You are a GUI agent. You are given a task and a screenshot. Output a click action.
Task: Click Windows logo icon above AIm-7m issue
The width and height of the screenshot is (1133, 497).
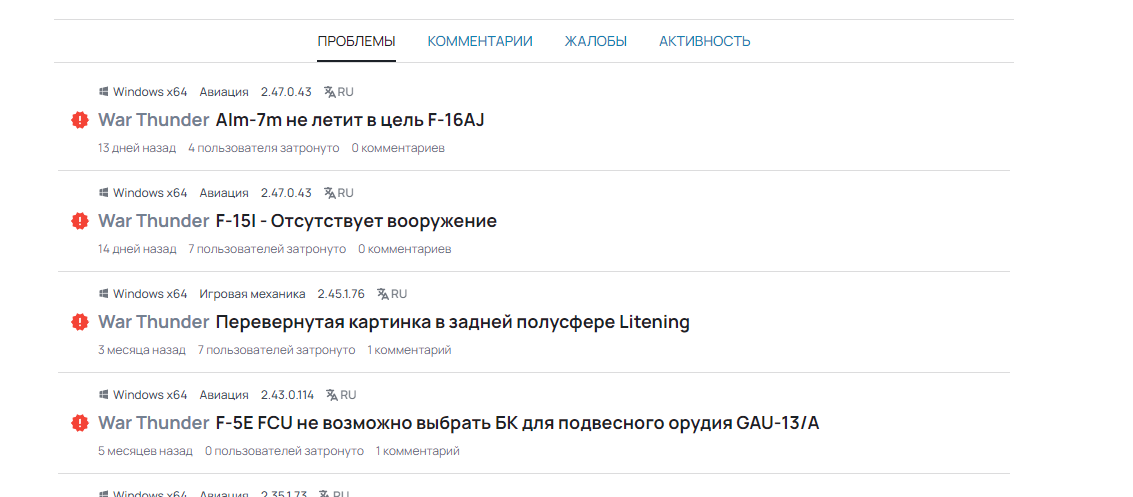(103, 92)
